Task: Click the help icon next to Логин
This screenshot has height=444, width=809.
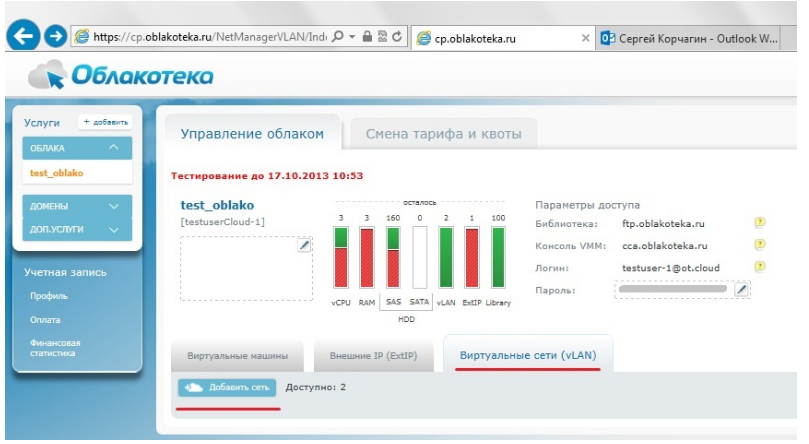Action: pyautogui.click(x=760, y=267)
